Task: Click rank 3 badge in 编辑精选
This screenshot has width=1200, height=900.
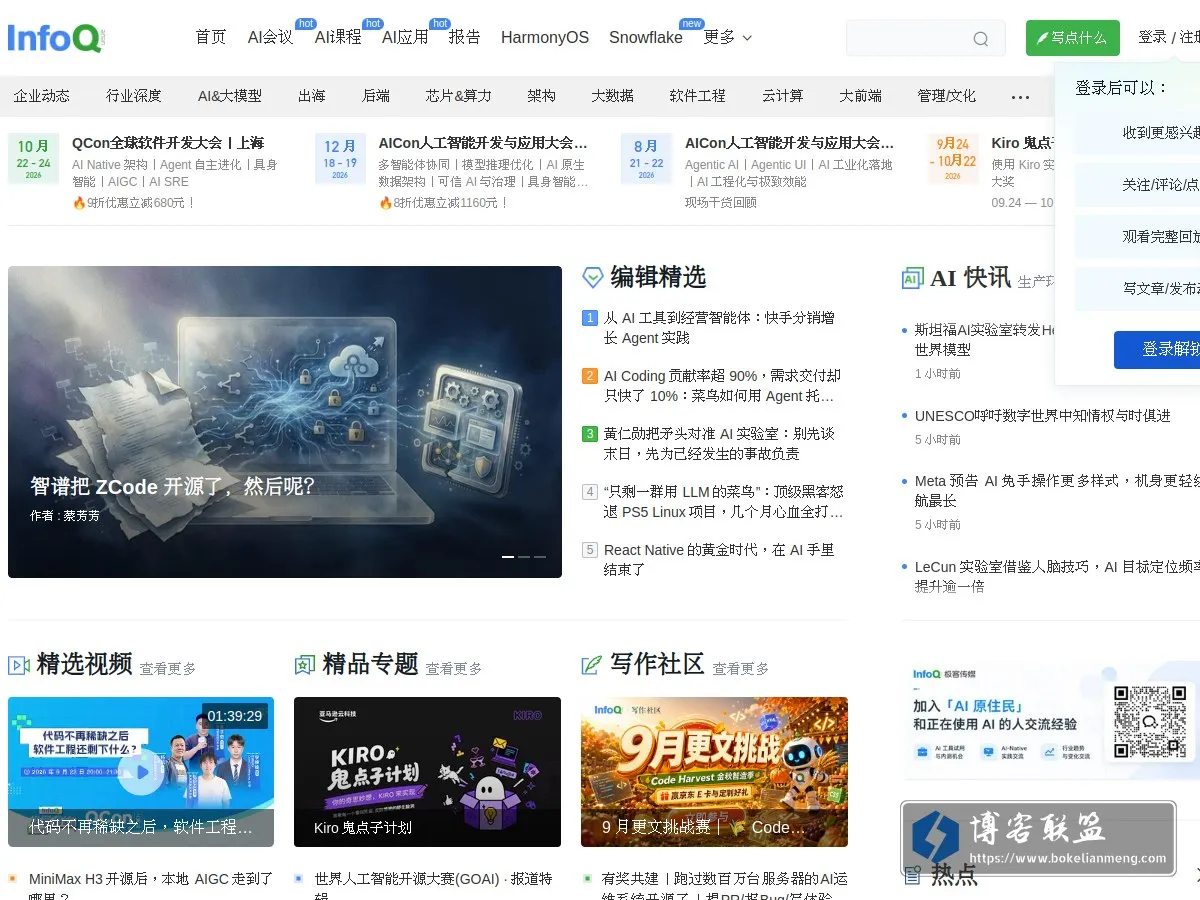Action: tap(590, 434)
